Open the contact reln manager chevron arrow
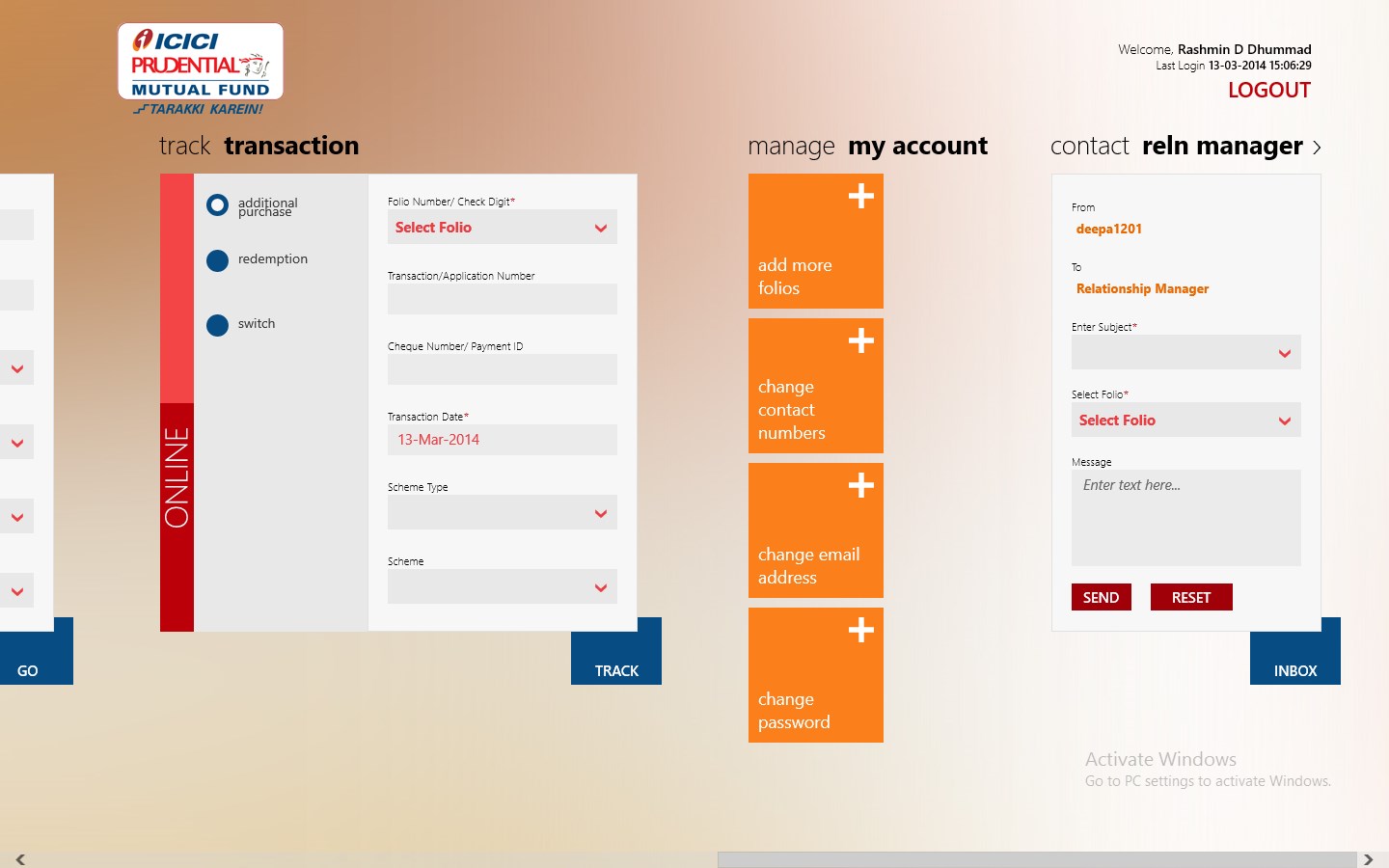 (x=1317, y=147)
